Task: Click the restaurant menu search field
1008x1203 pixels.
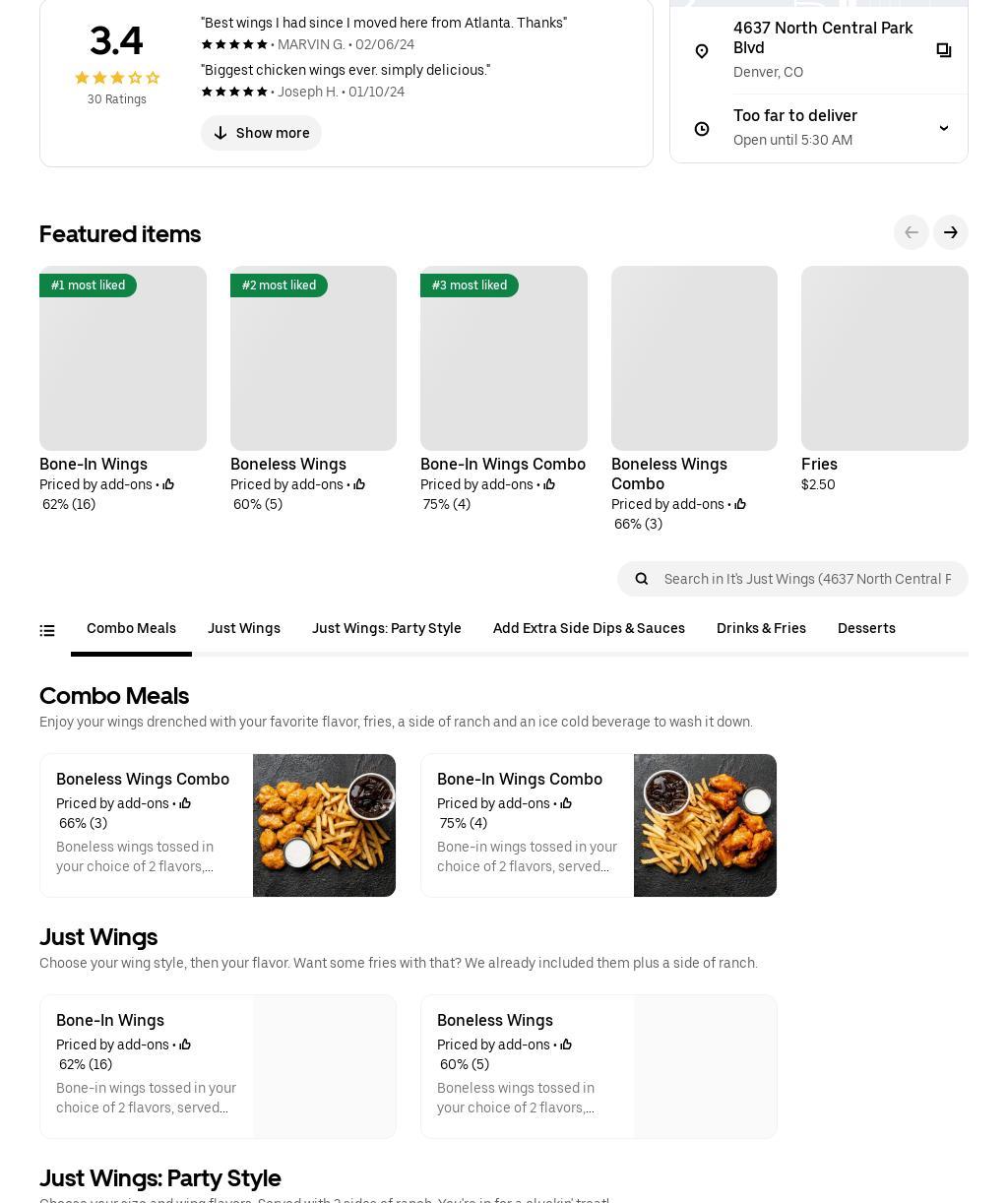Action: [x=807, y=579]
